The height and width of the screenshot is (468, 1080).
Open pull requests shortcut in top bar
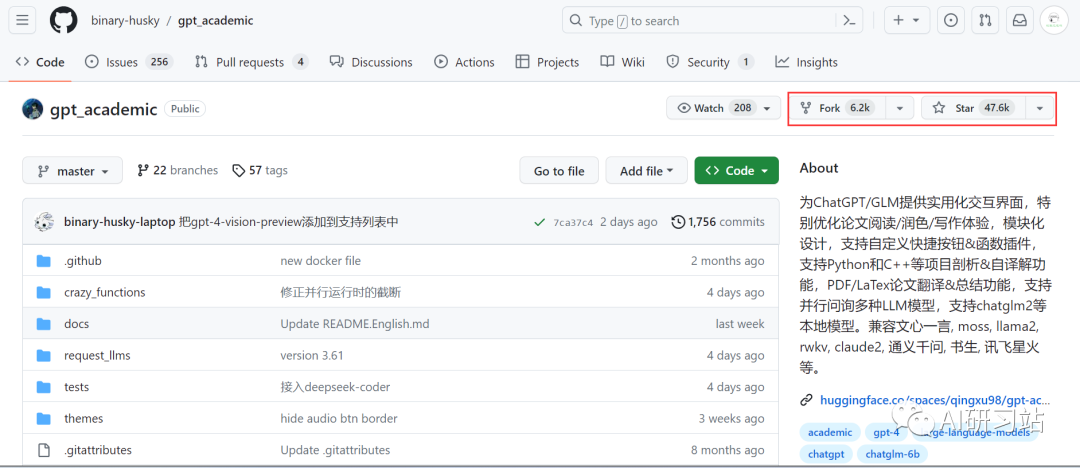click(x=985, y=21)
